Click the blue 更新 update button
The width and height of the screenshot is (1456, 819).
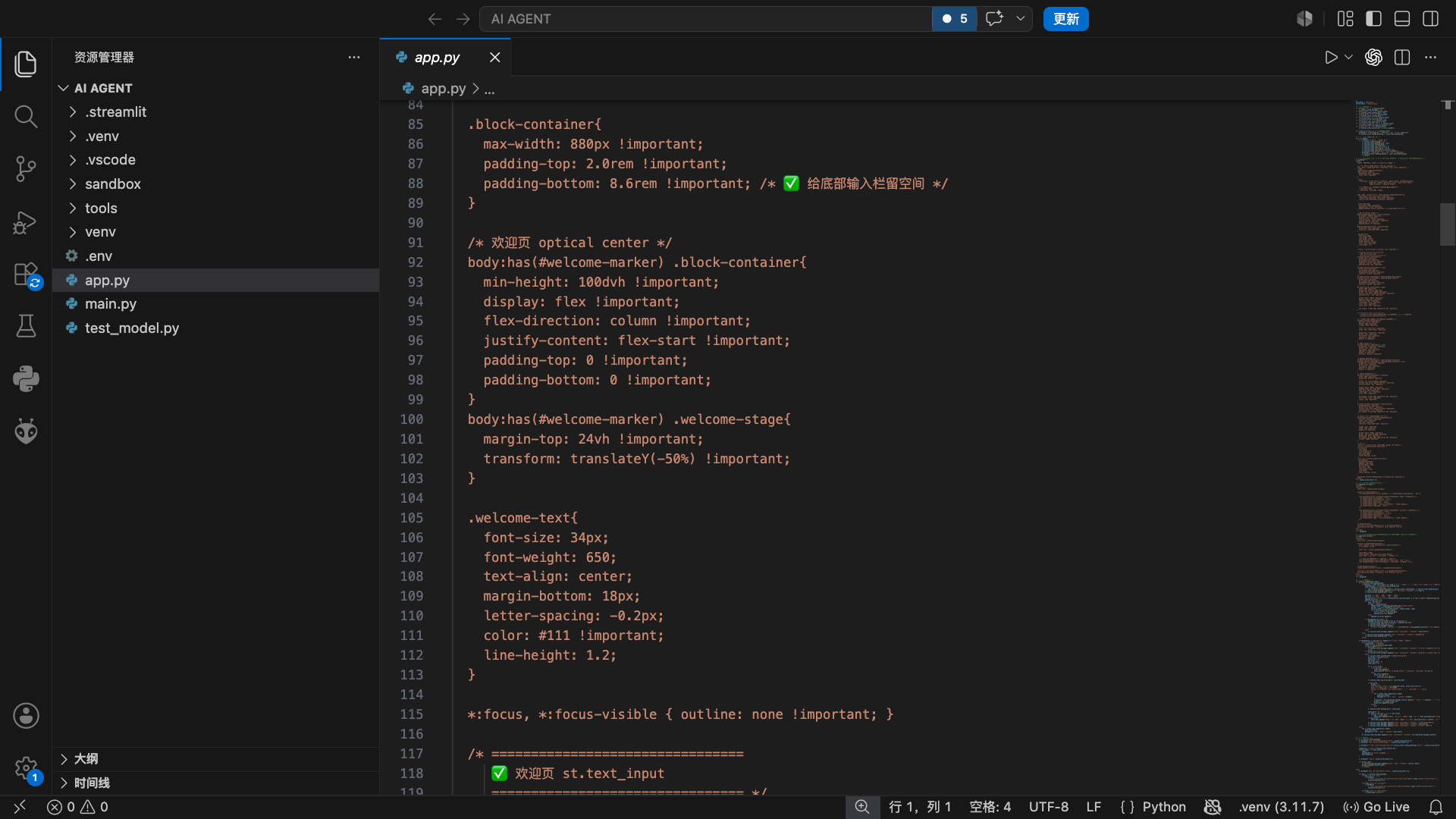[x=1065, y=19]
